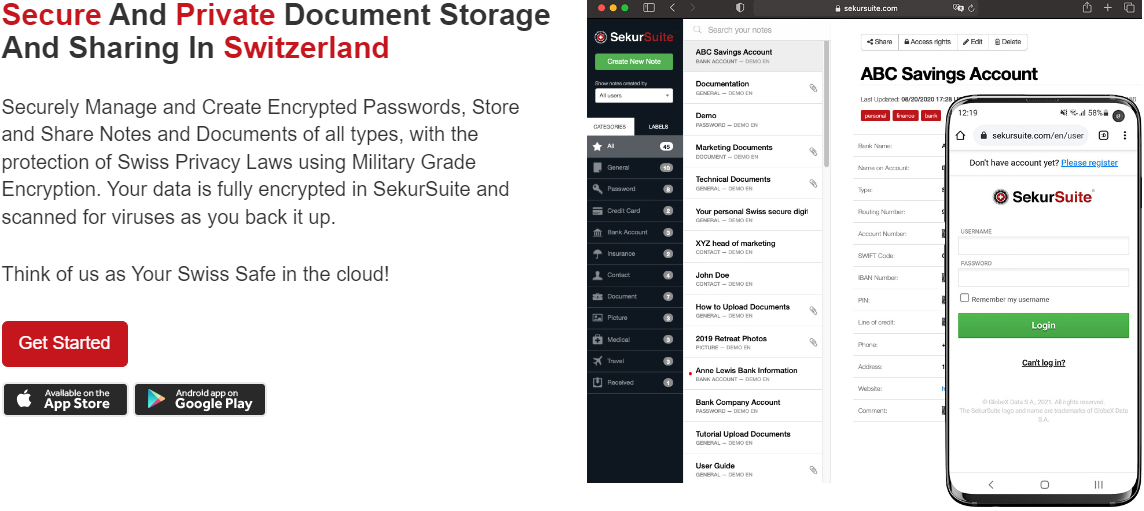Click the sekursuite.com address bar

click(x=866, y=8)
